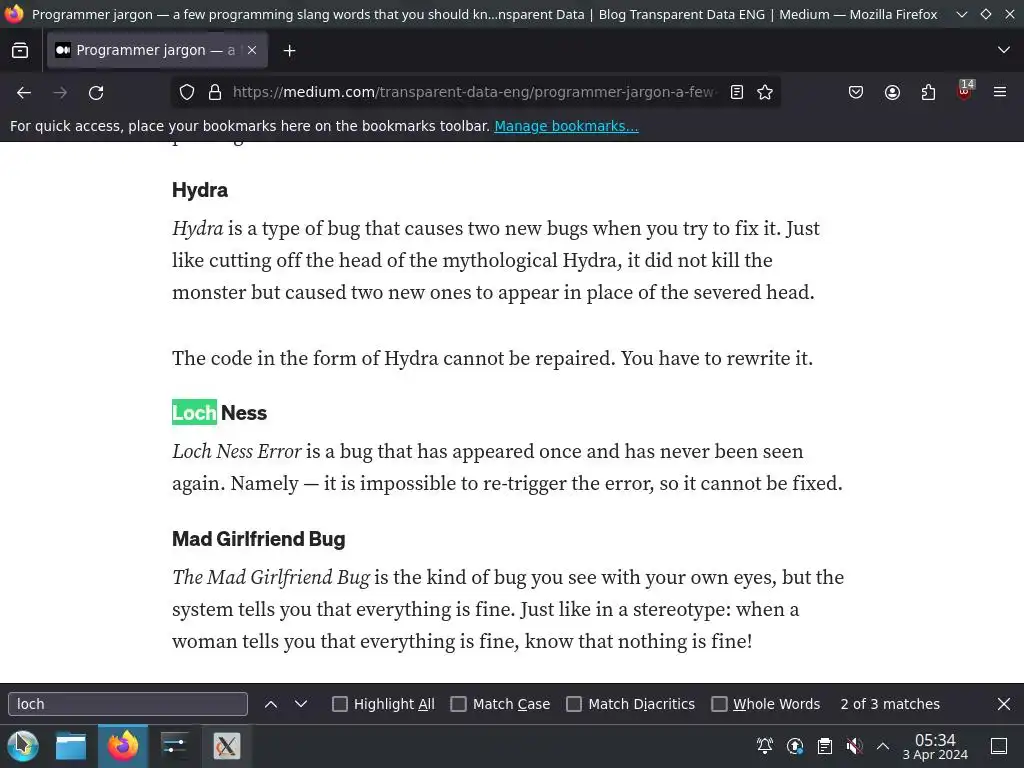Expand the list all tabs chevron

click(1004, 50)
